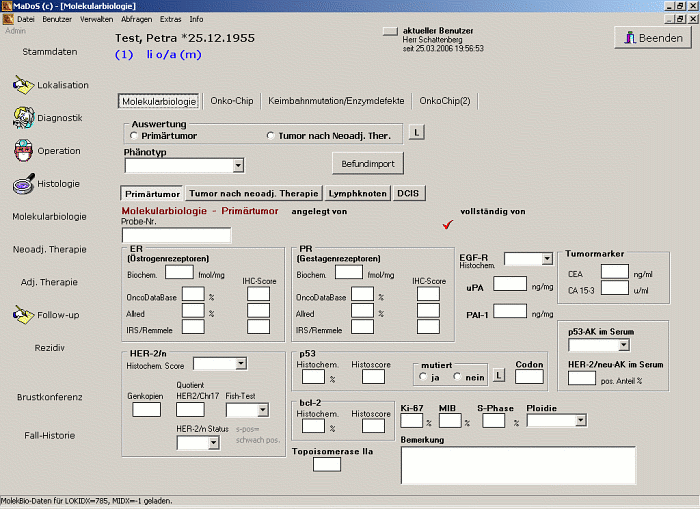Click the Beenden exit button

(x=651, y=38)
